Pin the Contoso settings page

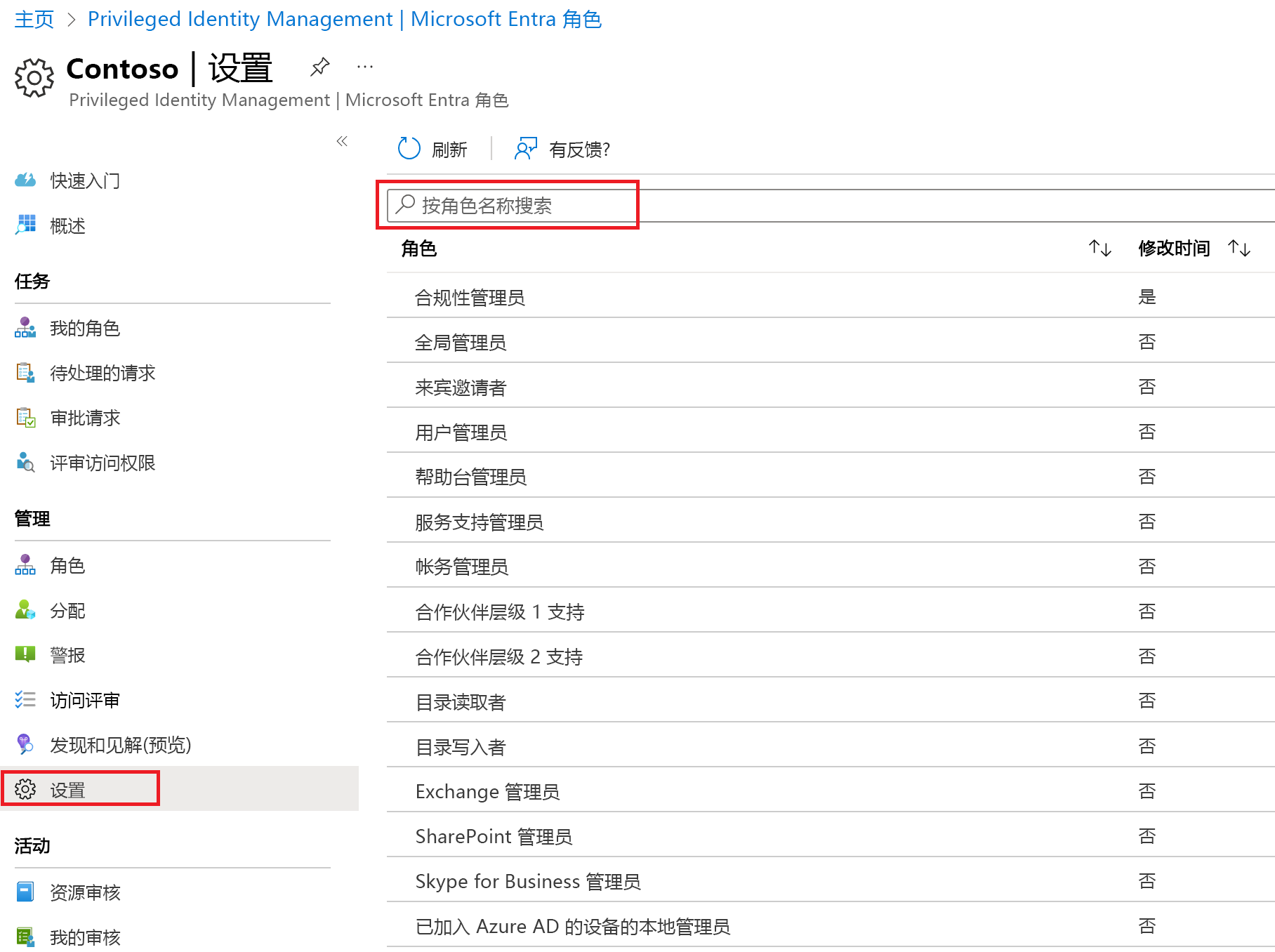click(319, 67)
